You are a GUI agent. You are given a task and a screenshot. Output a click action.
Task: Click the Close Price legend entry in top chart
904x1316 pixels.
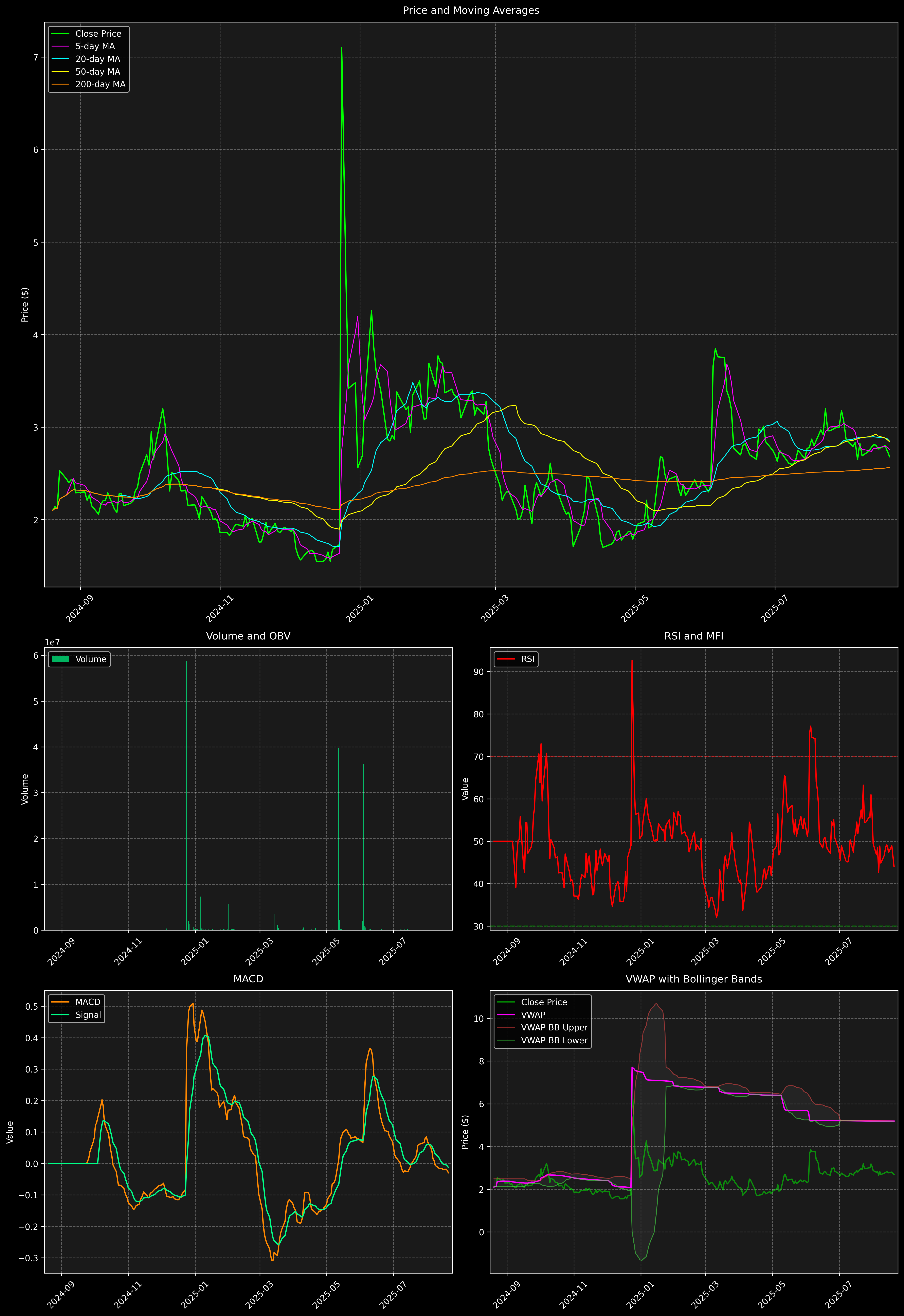click(x=98, y=33)
